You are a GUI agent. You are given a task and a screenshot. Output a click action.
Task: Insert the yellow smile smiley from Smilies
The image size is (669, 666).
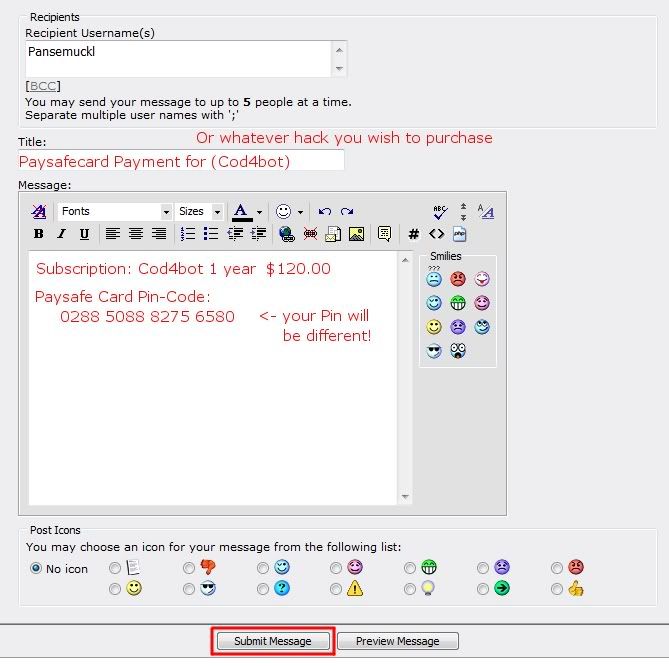(434, 327)
